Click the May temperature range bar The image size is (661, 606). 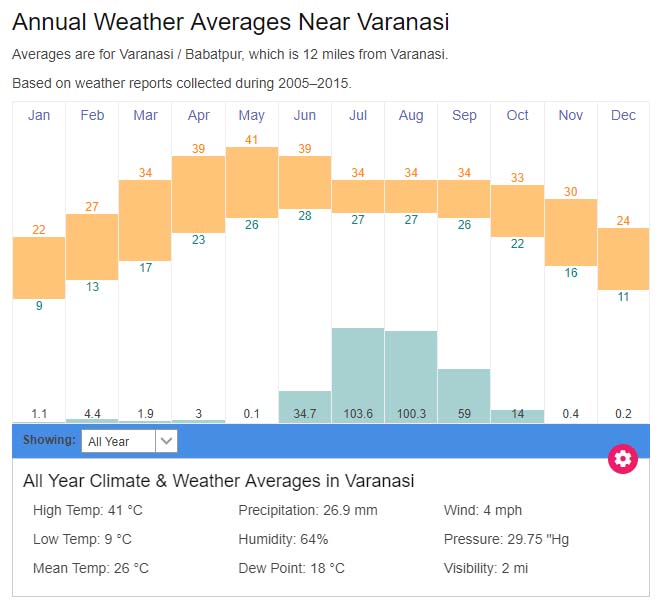251,182
